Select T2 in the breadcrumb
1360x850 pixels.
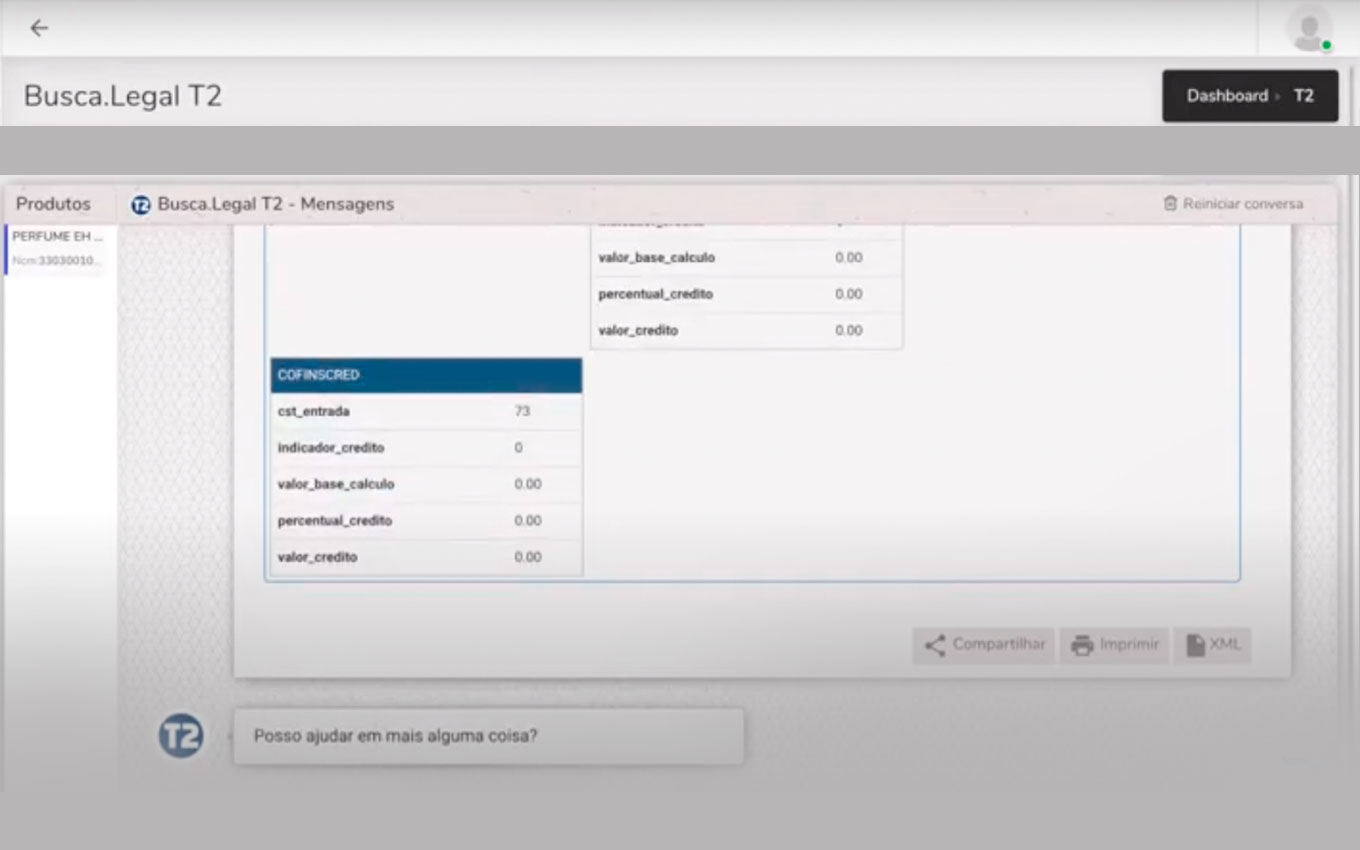click(1303, 96)
